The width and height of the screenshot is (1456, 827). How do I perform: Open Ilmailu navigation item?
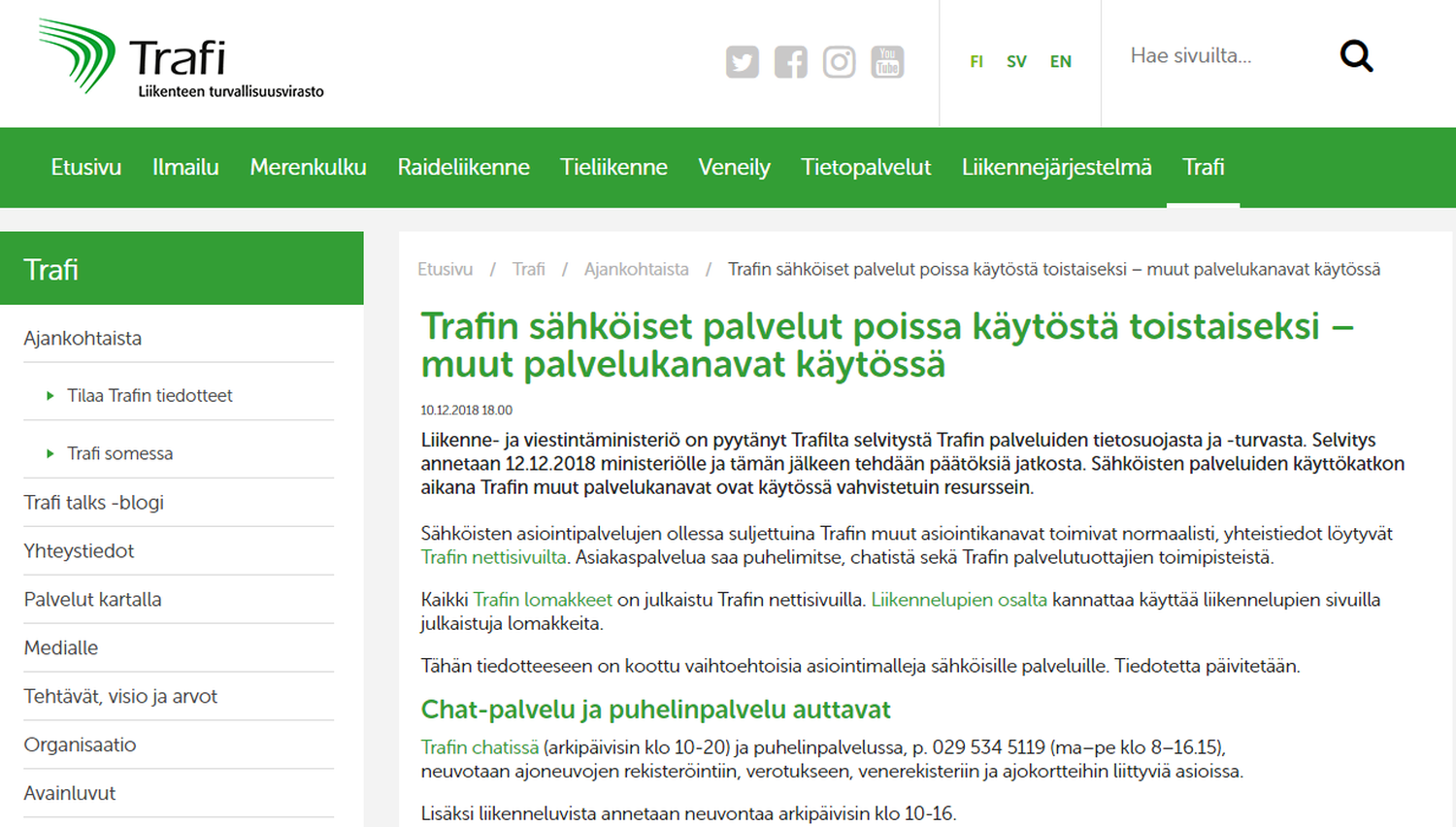tap(185, 167)
